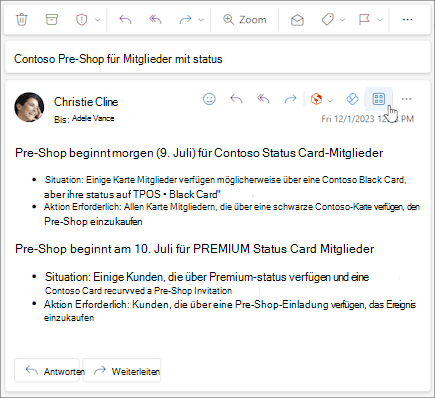This screenshot has width=435, height=398.
Task: Click text 'Contoso Card recurvved a Pre-Shop Invitation'
Action: pos(138,291)
